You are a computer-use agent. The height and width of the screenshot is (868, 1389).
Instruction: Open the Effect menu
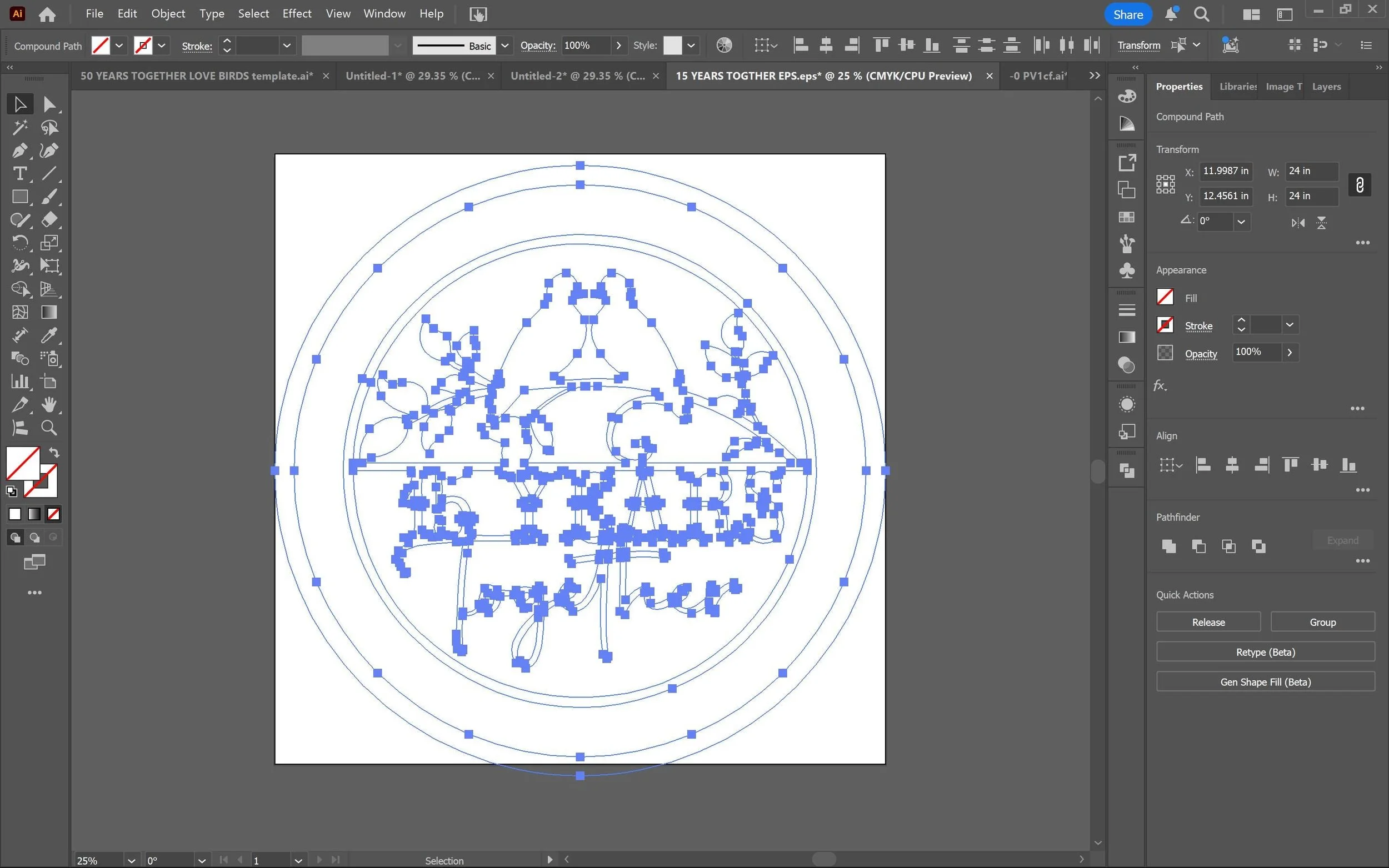click(296, 14)
